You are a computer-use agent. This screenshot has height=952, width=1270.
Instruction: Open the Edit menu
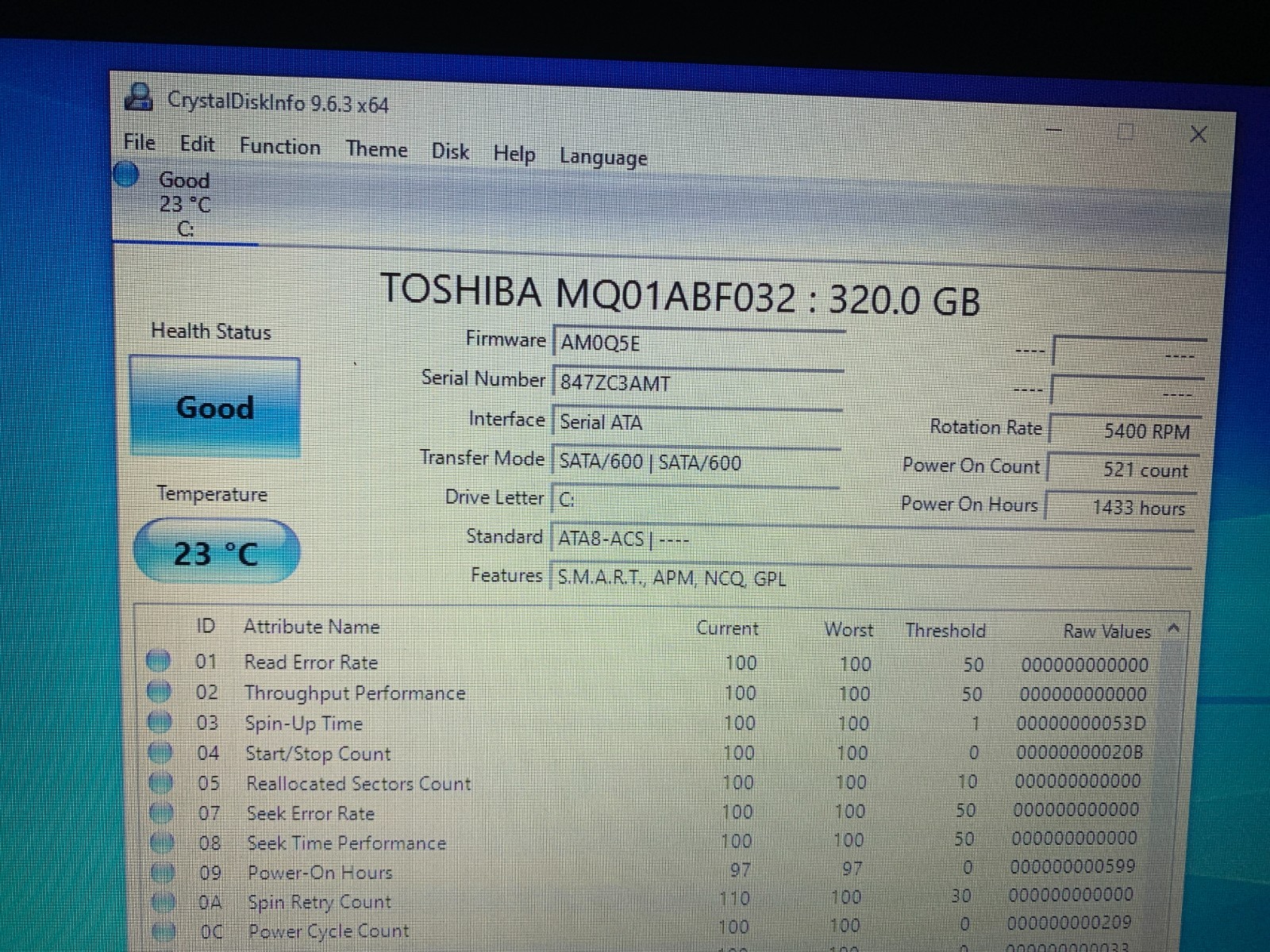pos(197,144)
